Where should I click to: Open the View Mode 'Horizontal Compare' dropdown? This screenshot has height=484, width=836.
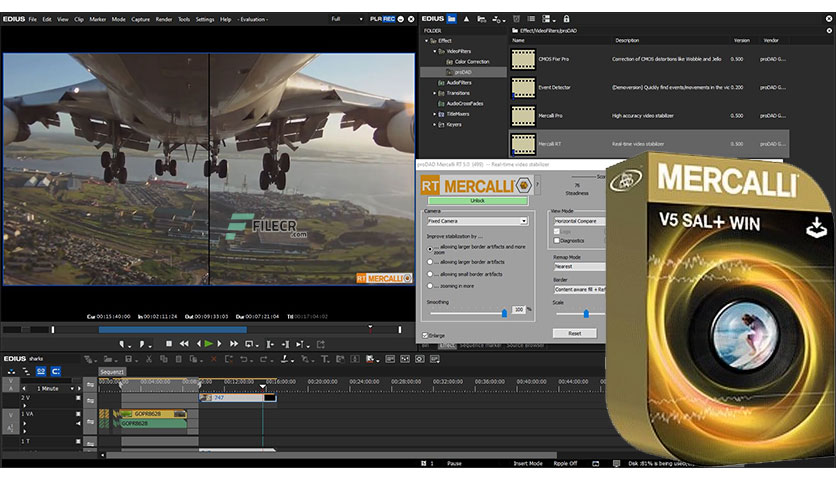580,221
